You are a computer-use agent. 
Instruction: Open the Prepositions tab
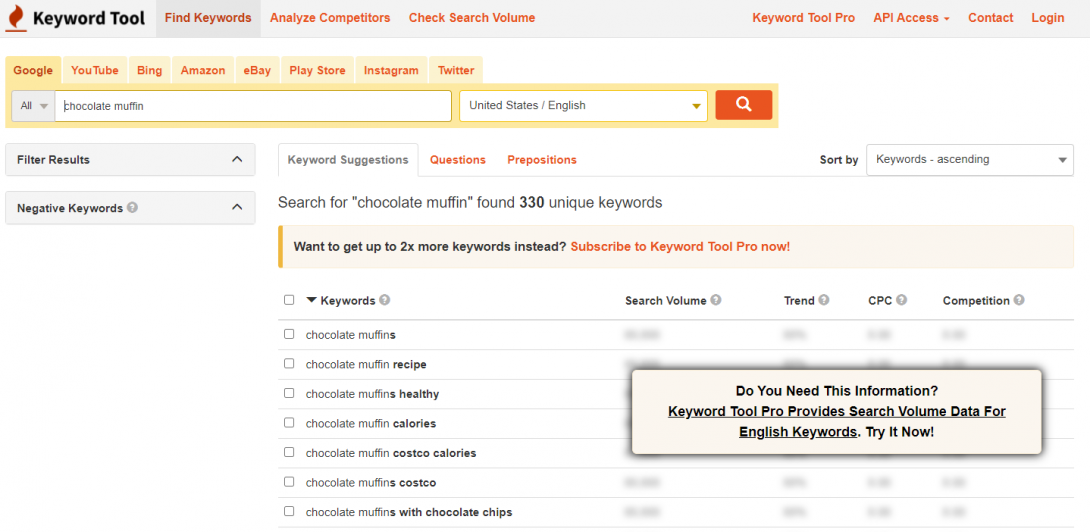pos(542,160)
